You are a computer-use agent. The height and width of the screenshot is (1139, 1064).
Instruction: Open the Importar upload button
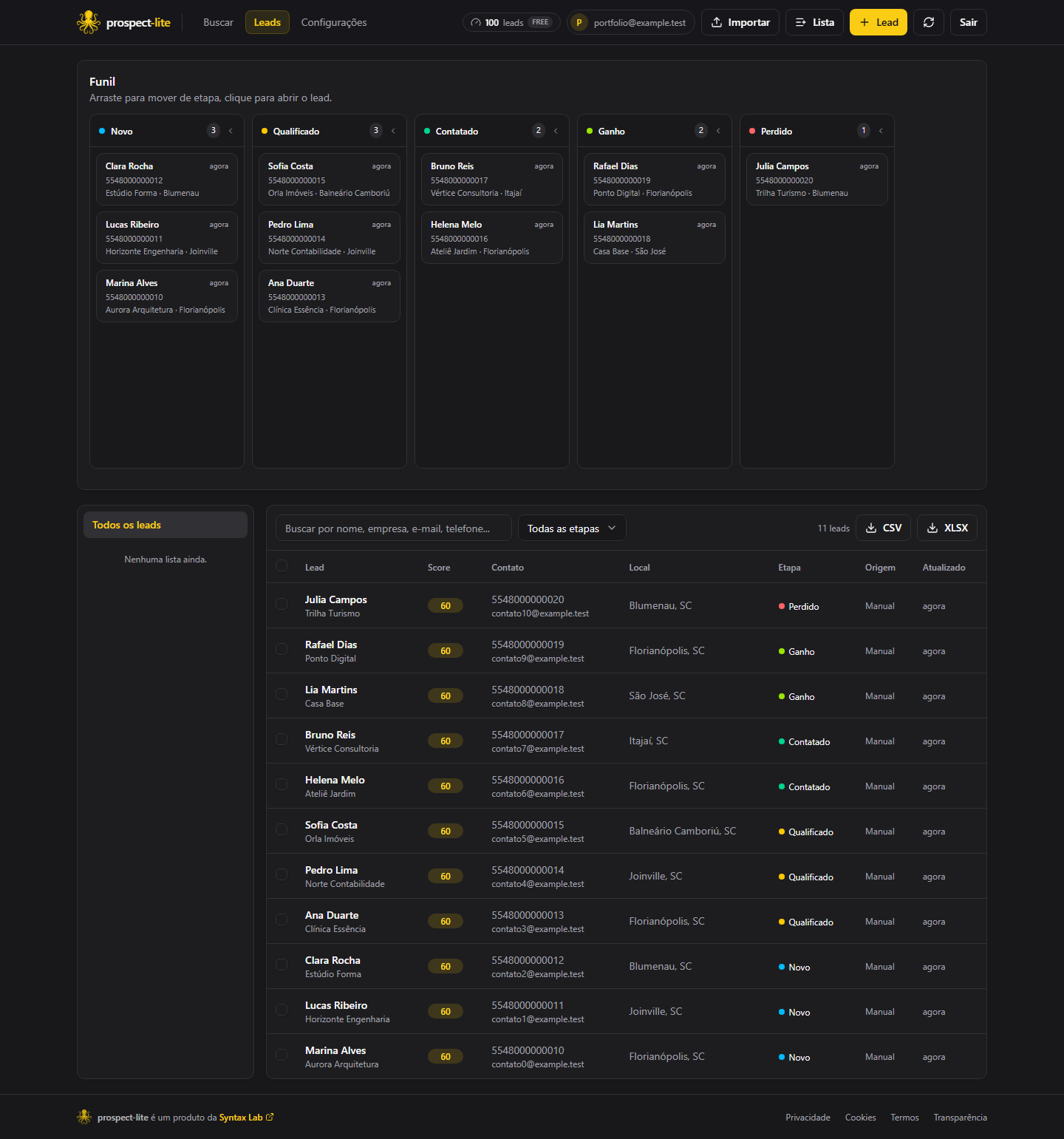coord(740,22)
